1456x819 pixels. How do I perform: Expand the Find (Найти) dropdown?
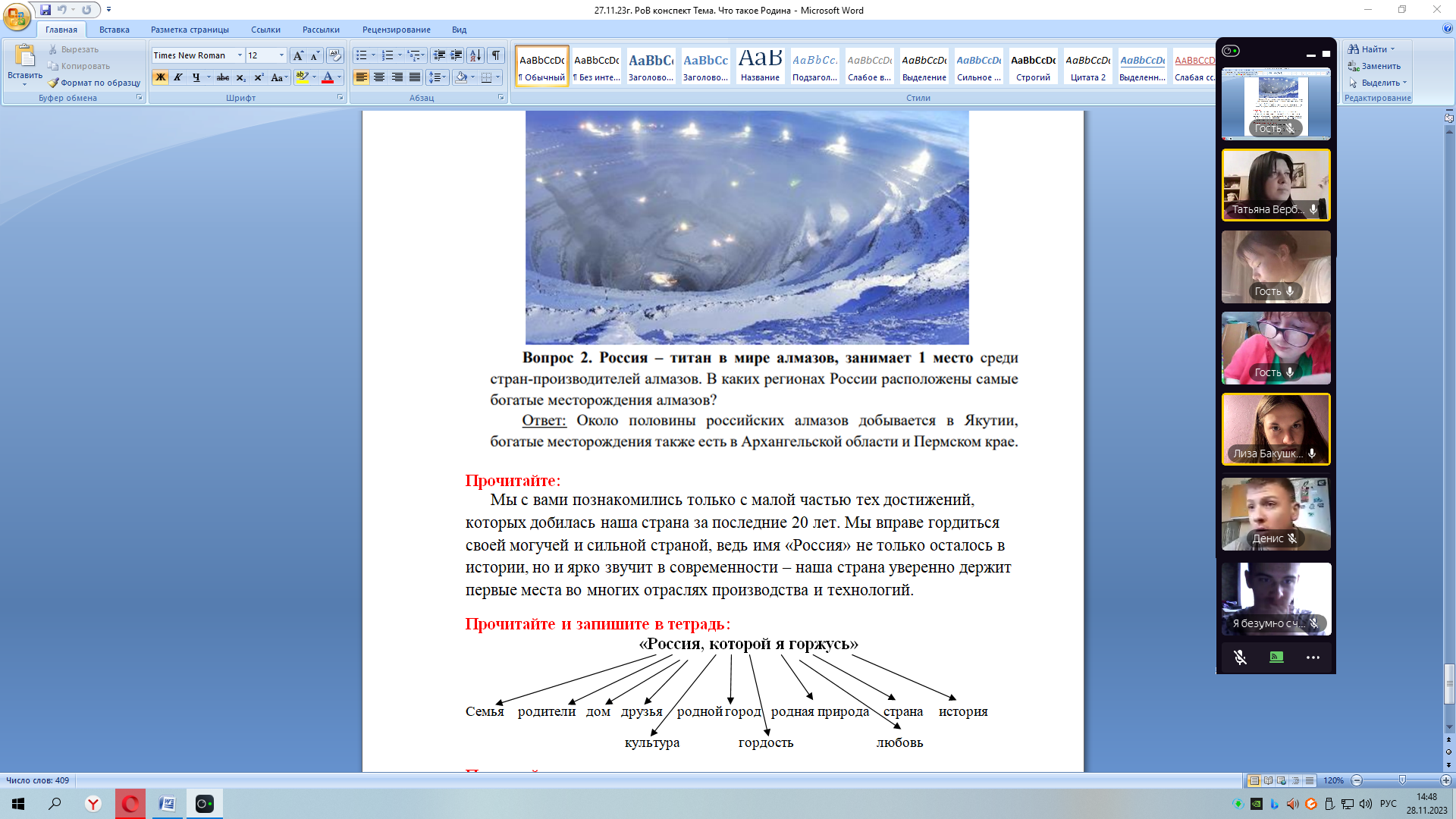coord(1392,49)
